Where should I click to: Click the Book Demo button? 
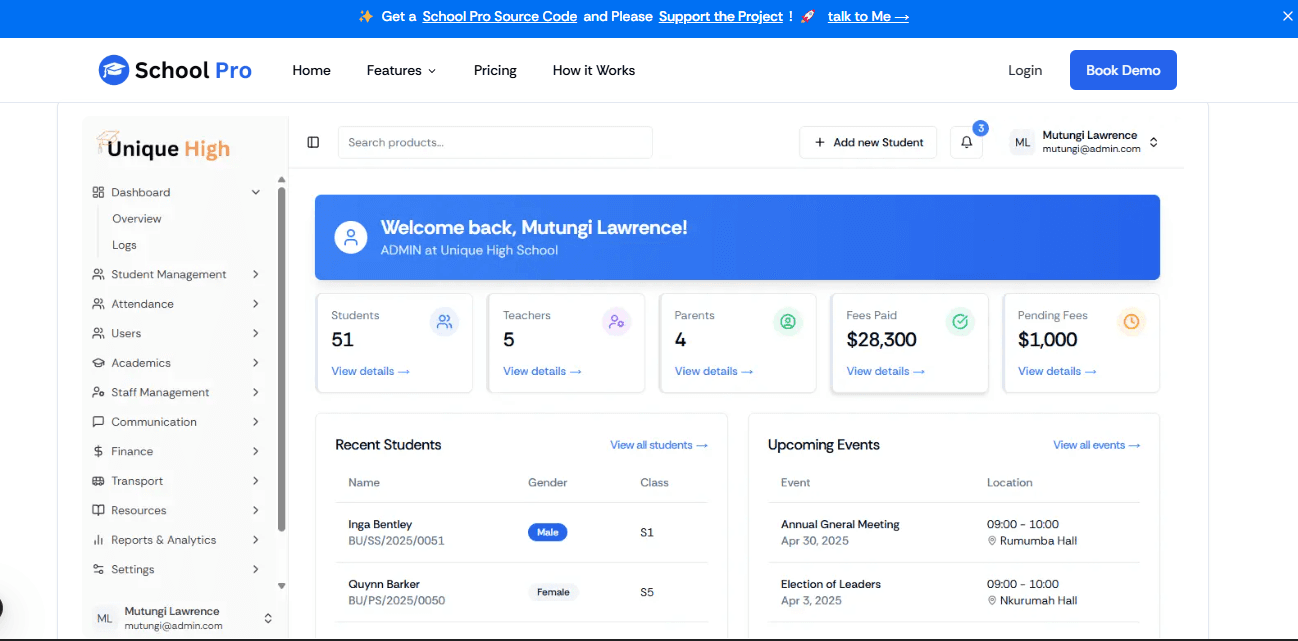pos(1123,70)
